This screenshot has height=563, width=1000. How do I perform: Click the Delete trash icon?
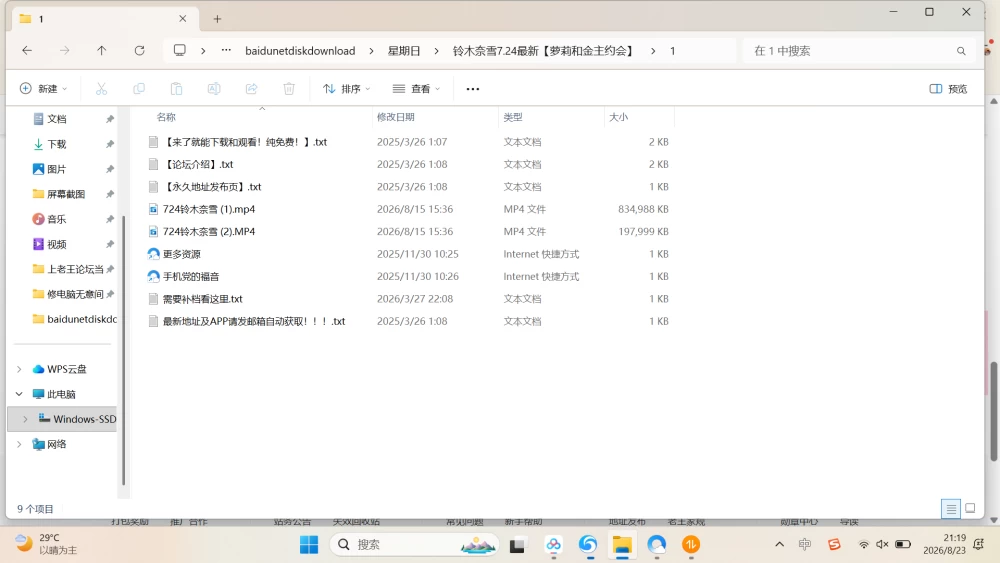pos(289,89)
